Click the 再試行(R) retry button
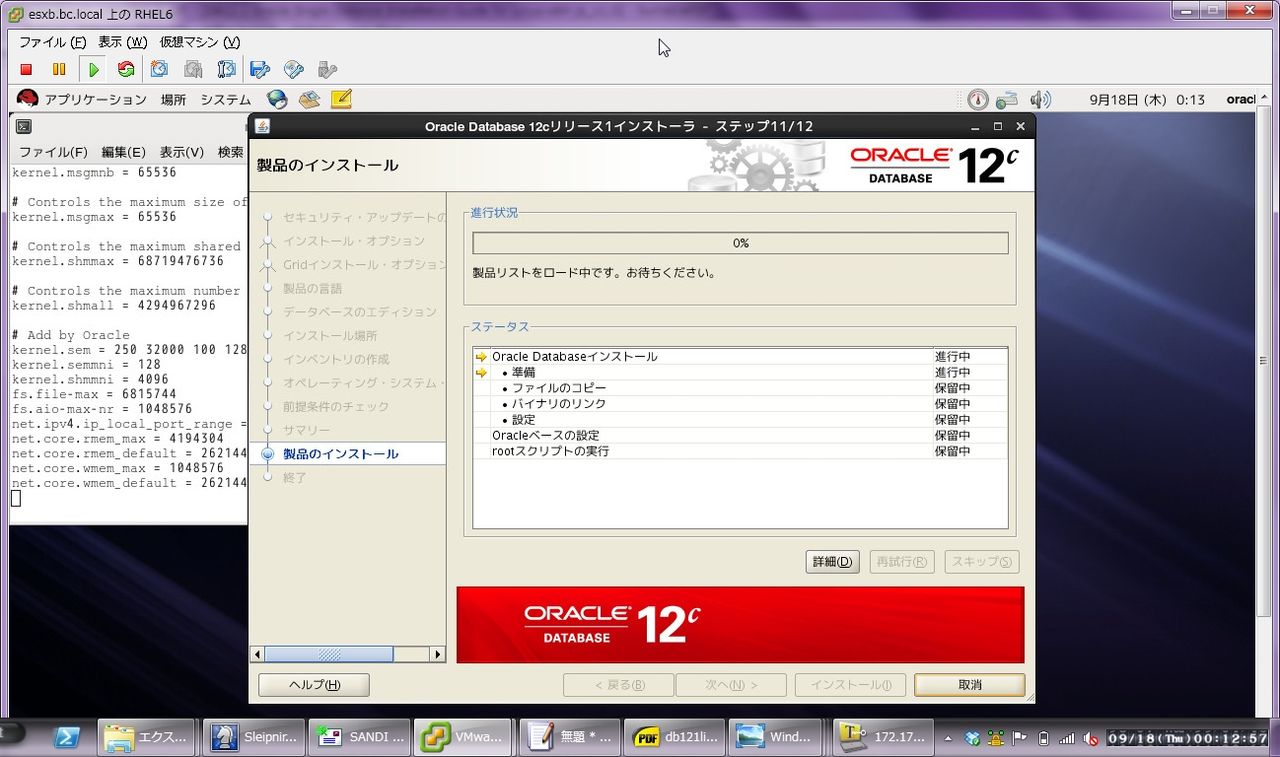This screenshot has width=1280, height=757. [902, 561]
